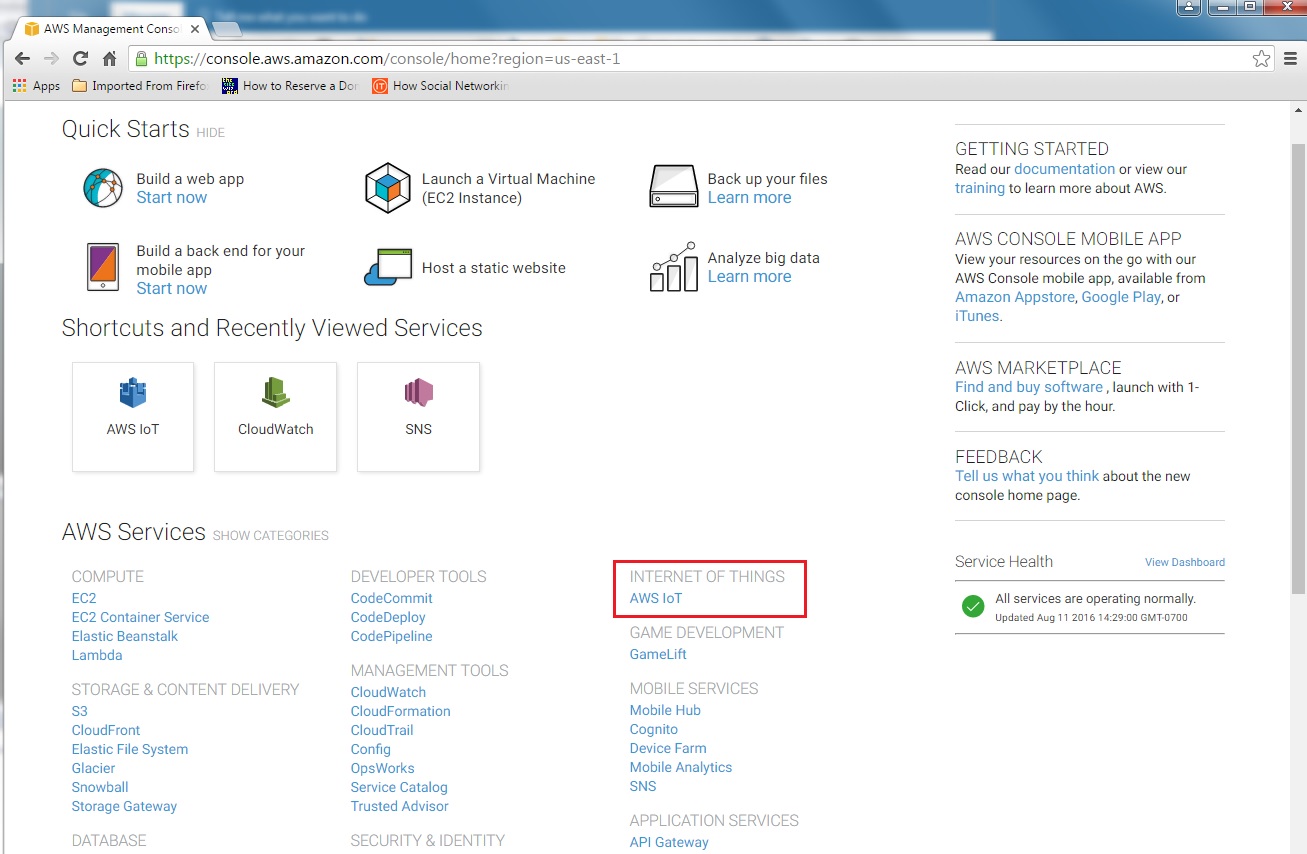This screenshot has height=854, width=1307.
Task: Open the API Gateway link
Action: point(669,842)
